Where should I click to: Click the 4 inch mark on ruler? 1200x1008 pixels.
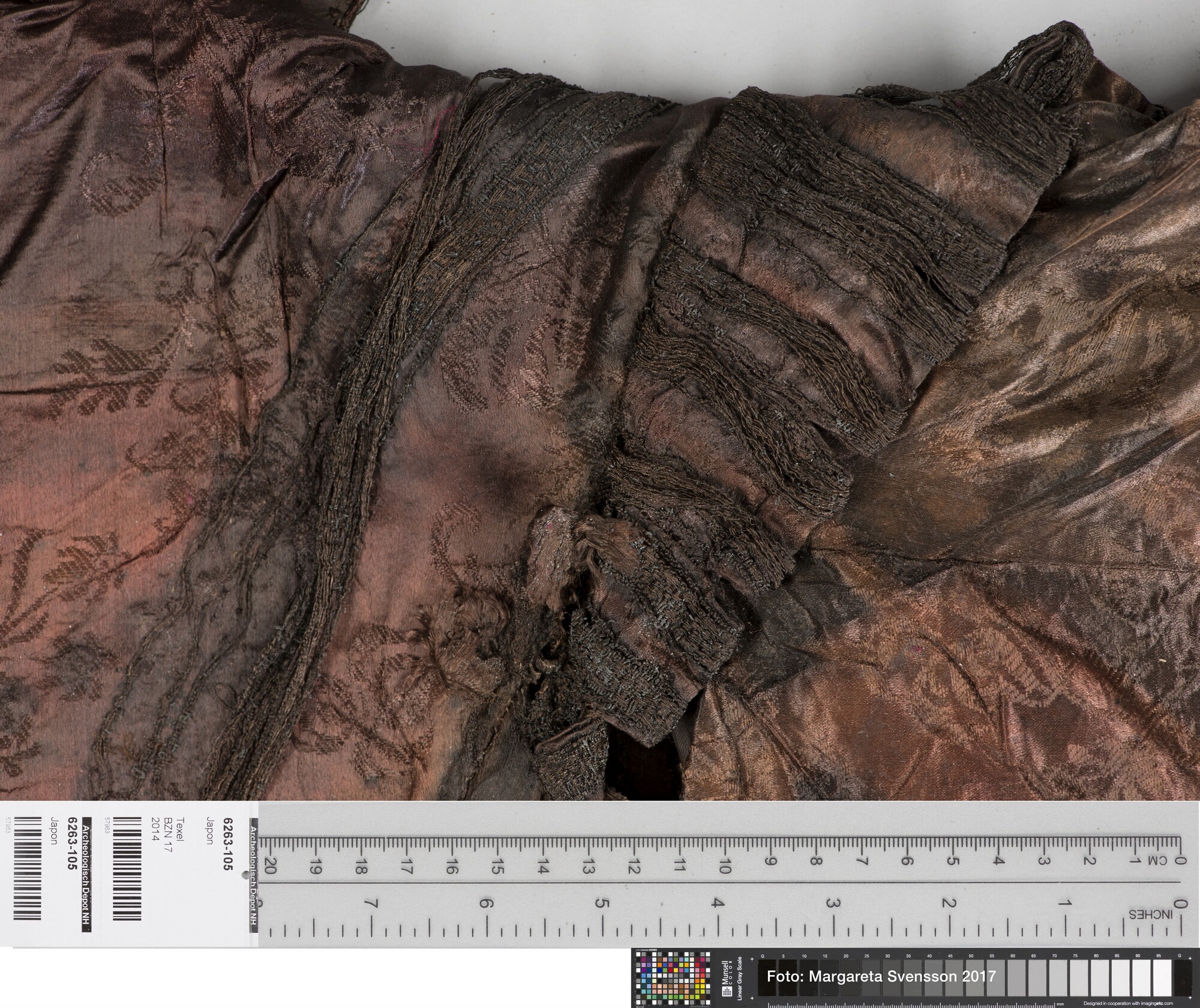(x=718, y=902)
